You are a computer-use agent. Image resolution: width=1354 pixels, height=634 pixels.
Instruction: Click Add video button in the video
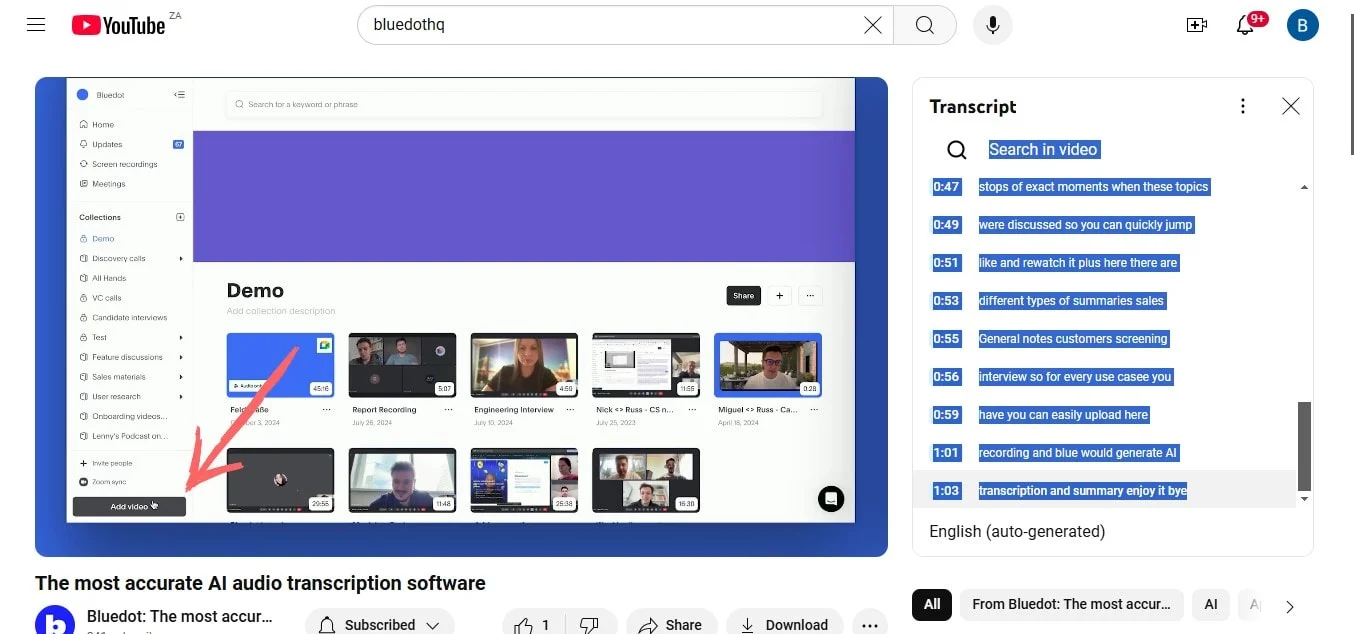coord(129,506)
